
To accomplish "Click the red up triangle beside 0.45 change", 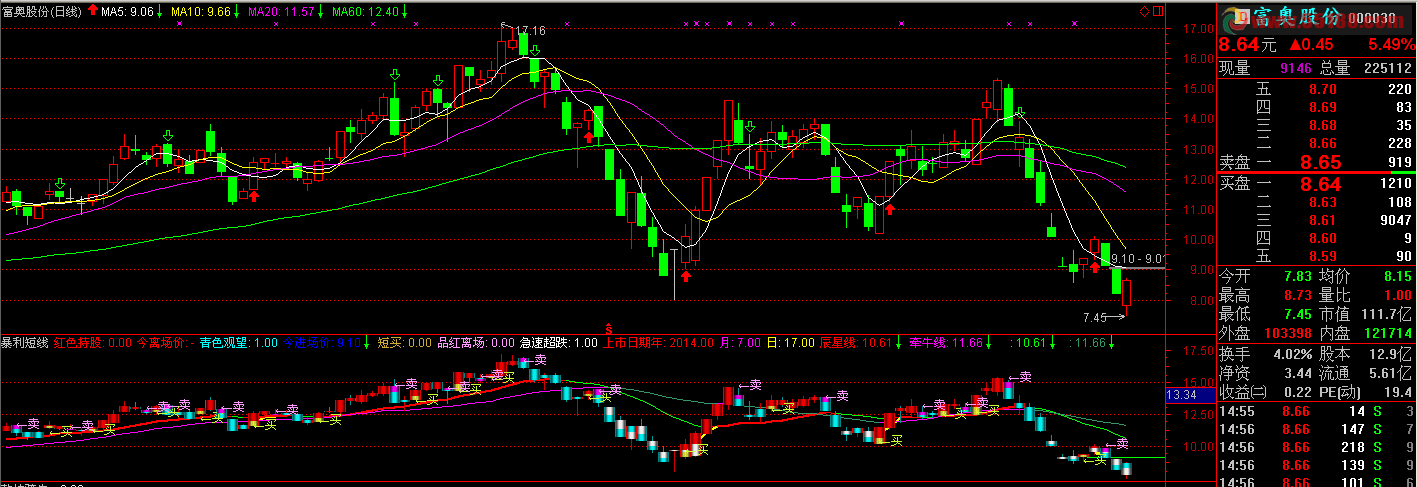I will (x=1295, y=45).
